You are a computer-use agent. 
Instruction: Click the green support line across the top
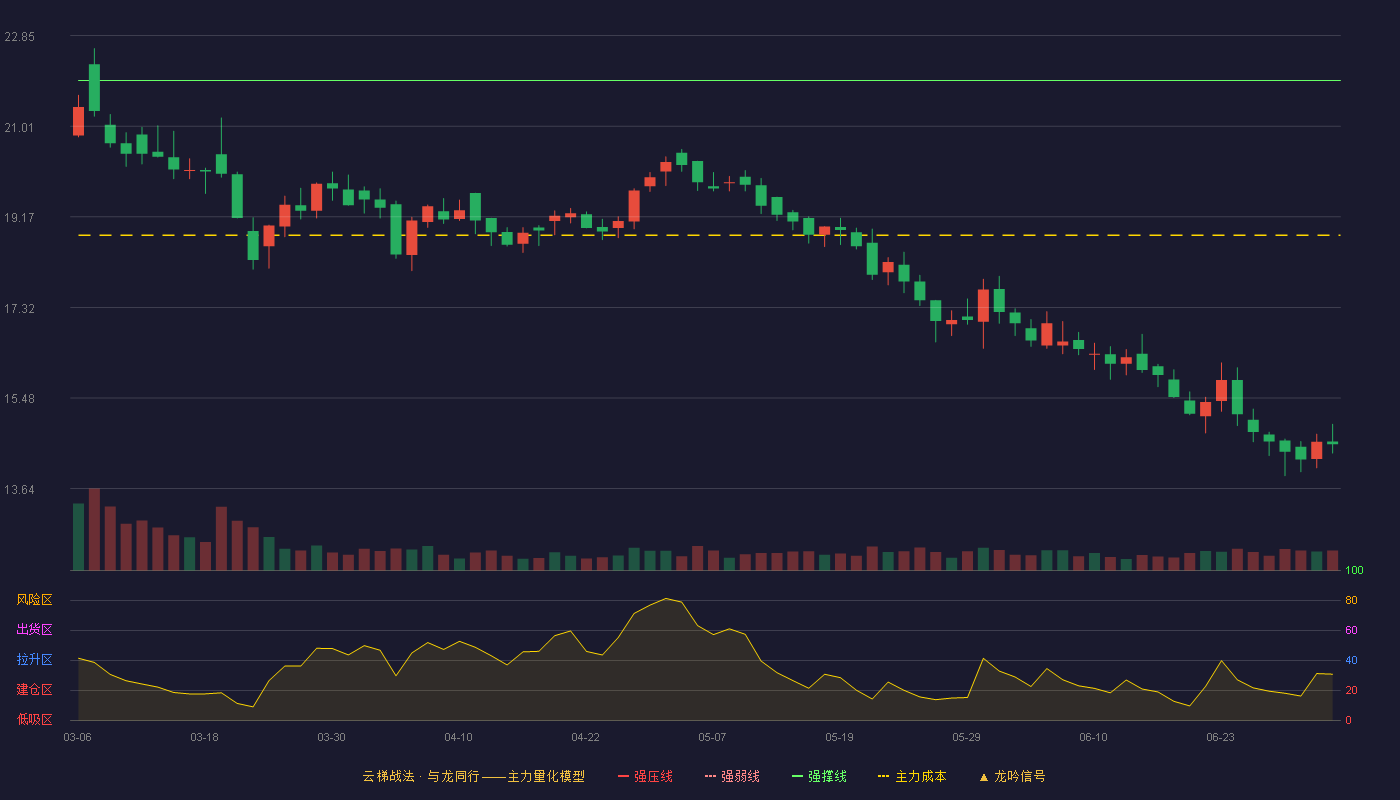click(709, 81)
